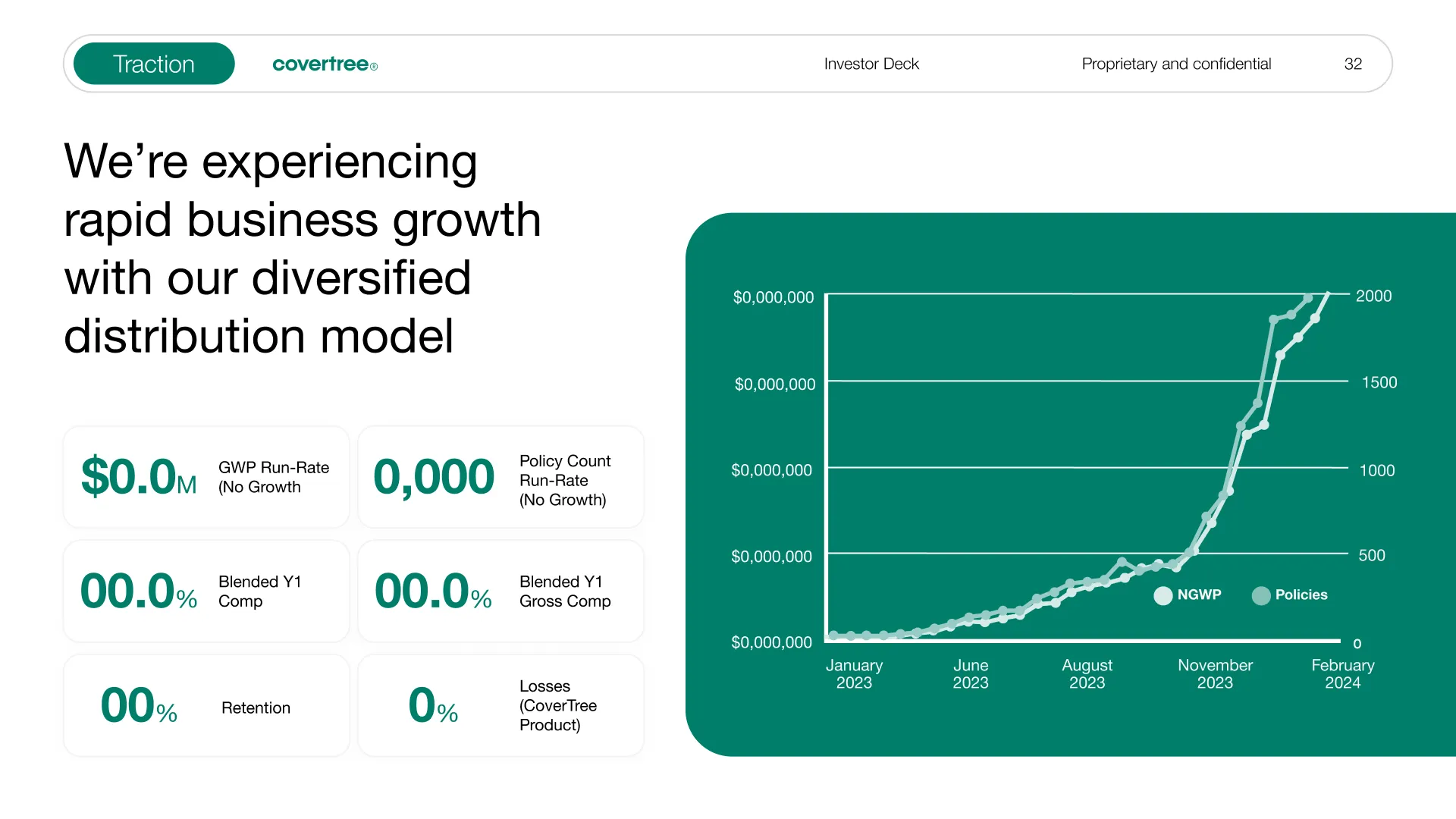Click the Policies legend label
Viewport: 1456px width, 819px height.
click(1301, 595)
